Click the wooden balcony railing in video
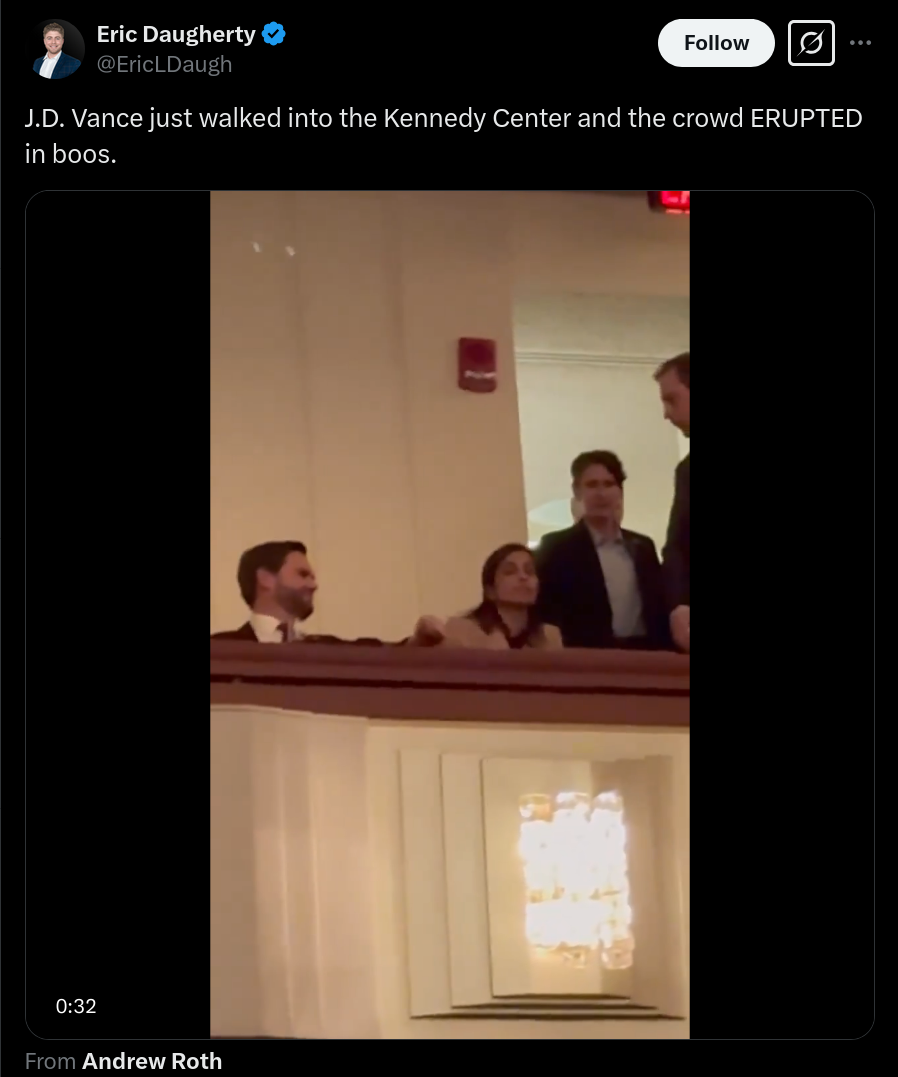Image resolution: width=898 pixels, height=1077 pixels. (449, 681)
